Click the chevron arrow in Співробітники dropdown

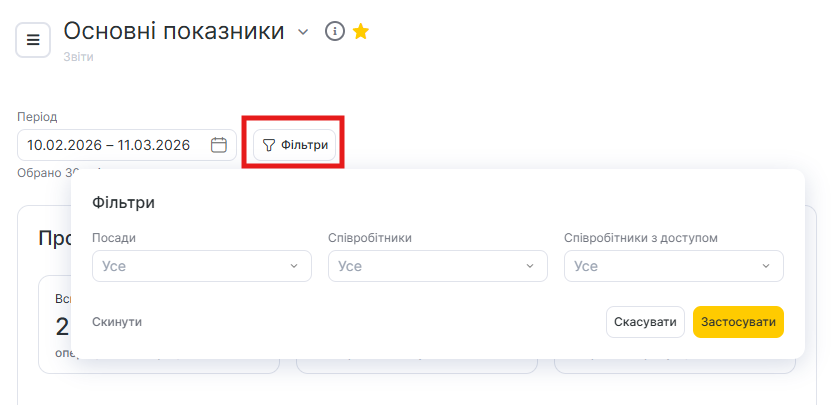pos(530,266)
